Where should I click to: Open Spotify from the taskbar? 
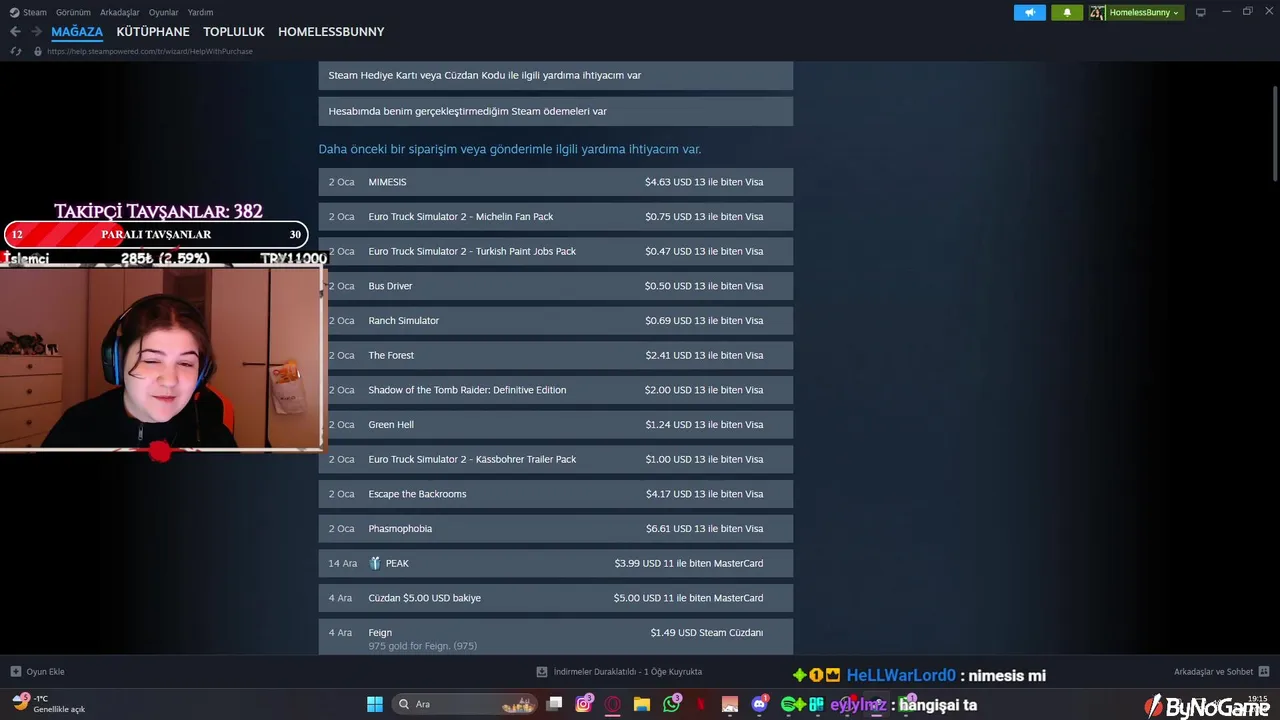[788, 704]
